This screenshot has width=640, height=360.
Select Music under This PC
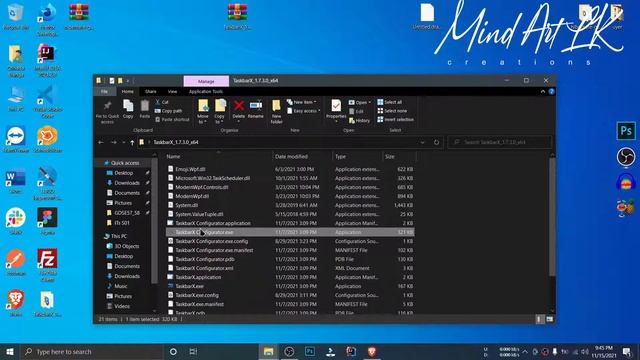click(x=120, y=286)
